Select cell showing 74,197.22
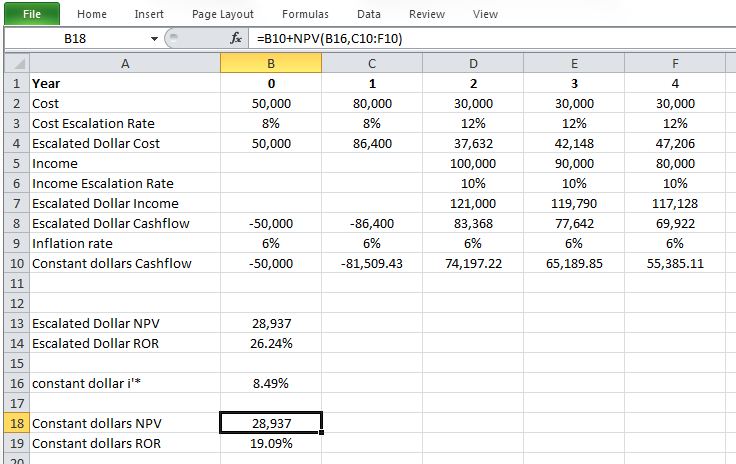The height and width of the screenshot is (464, 736). click(473, 263)
